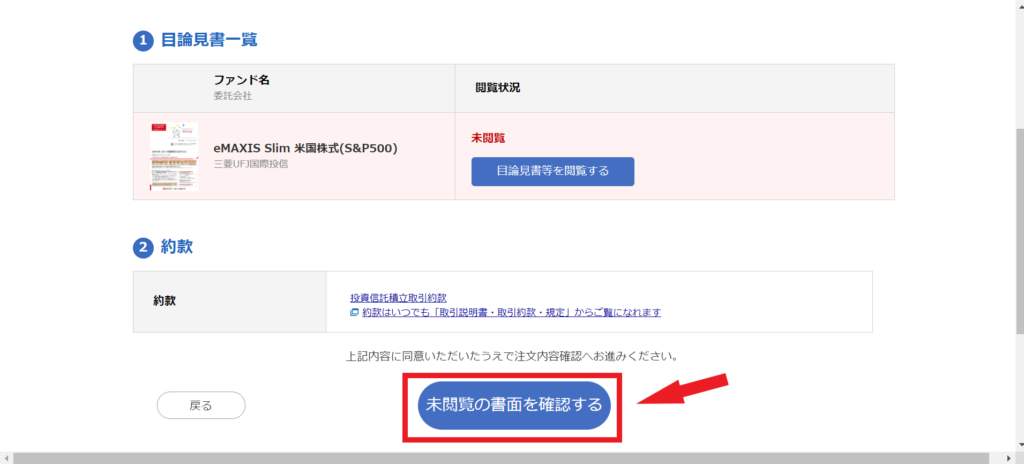Click the 目論見書一覧 section heading

pyautogui.click(x=209, y=41)
